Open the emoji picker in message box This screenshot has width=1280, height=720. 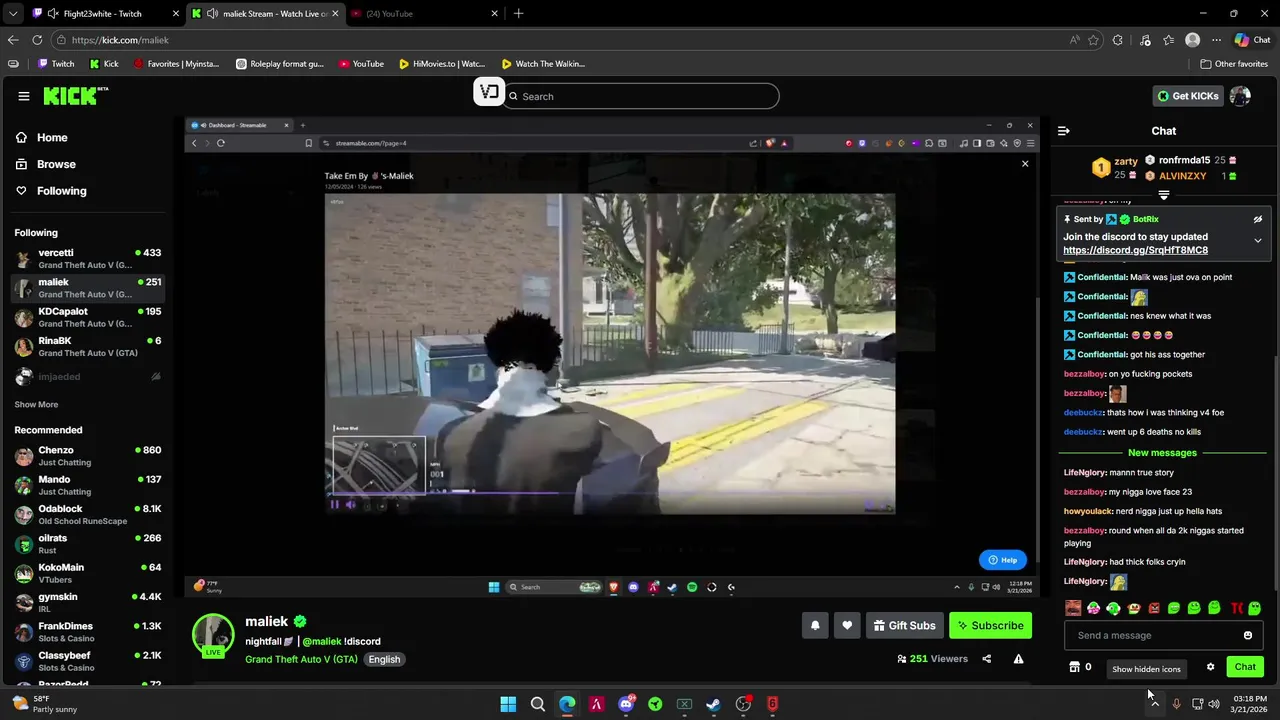click(1247, 635)
